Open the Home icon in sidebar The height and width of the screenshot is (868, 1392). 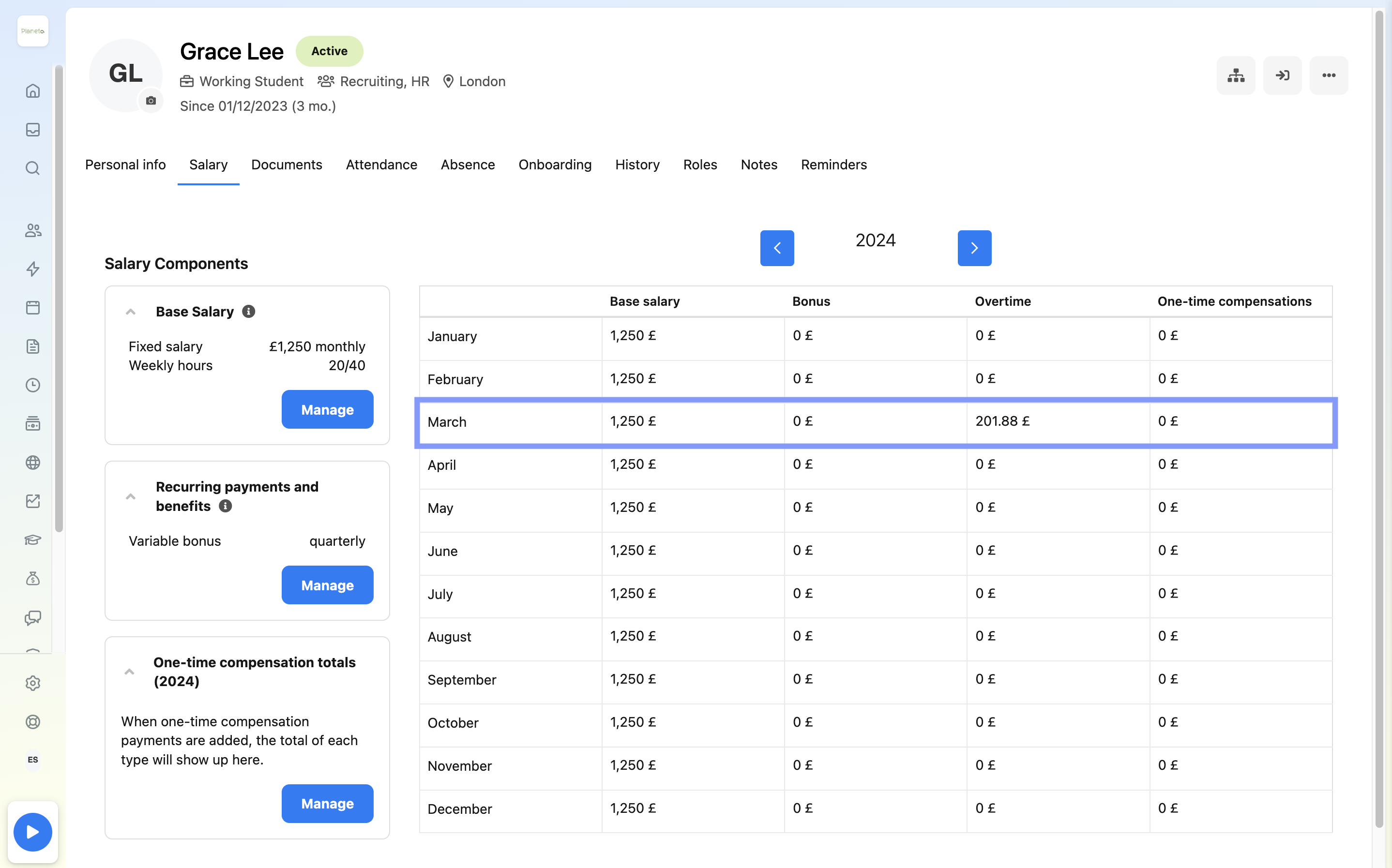[x=33, y=90]
